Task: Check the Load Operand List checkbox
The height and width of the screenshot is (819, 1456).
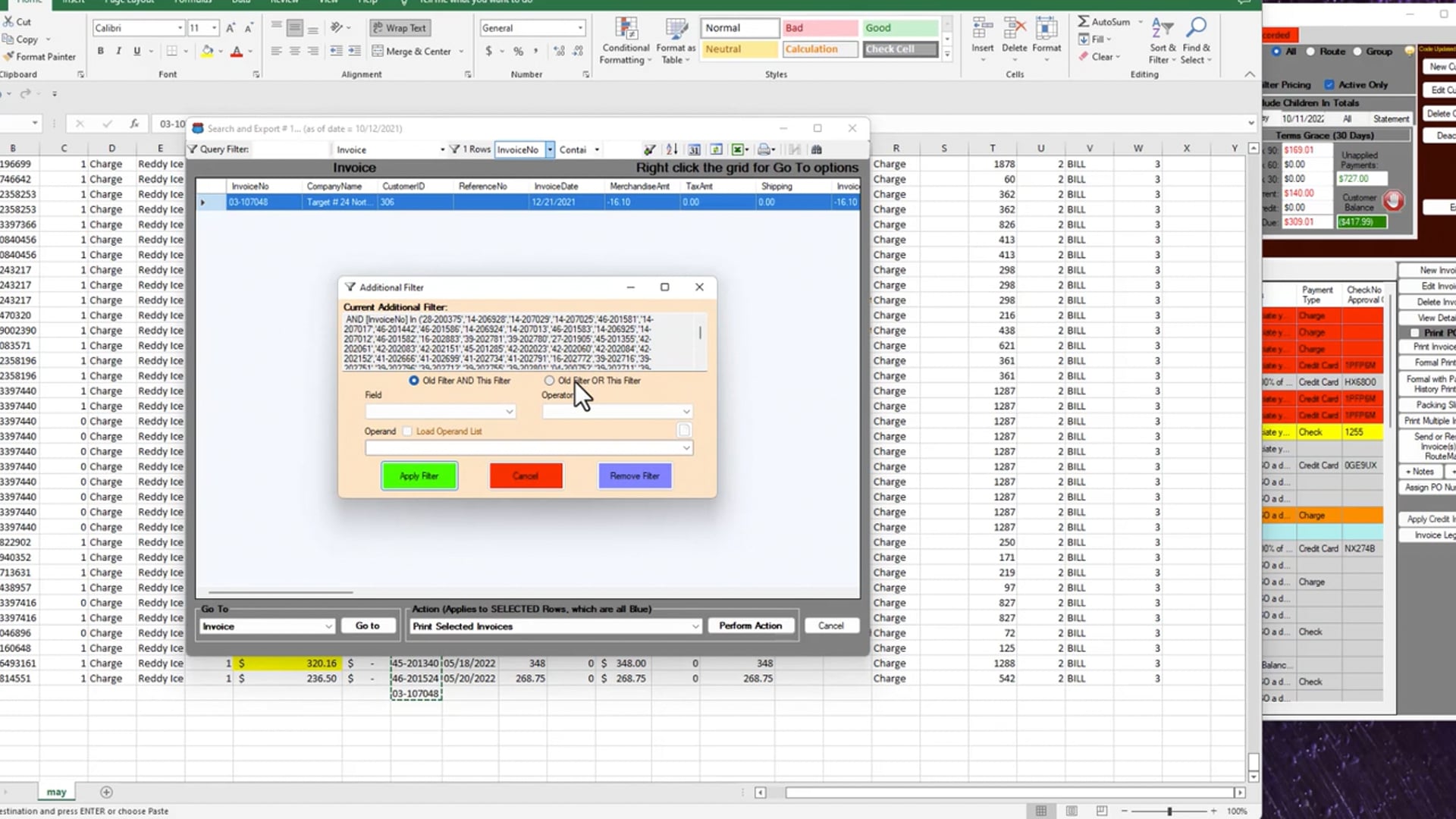Action: click(x=407, y=431)
